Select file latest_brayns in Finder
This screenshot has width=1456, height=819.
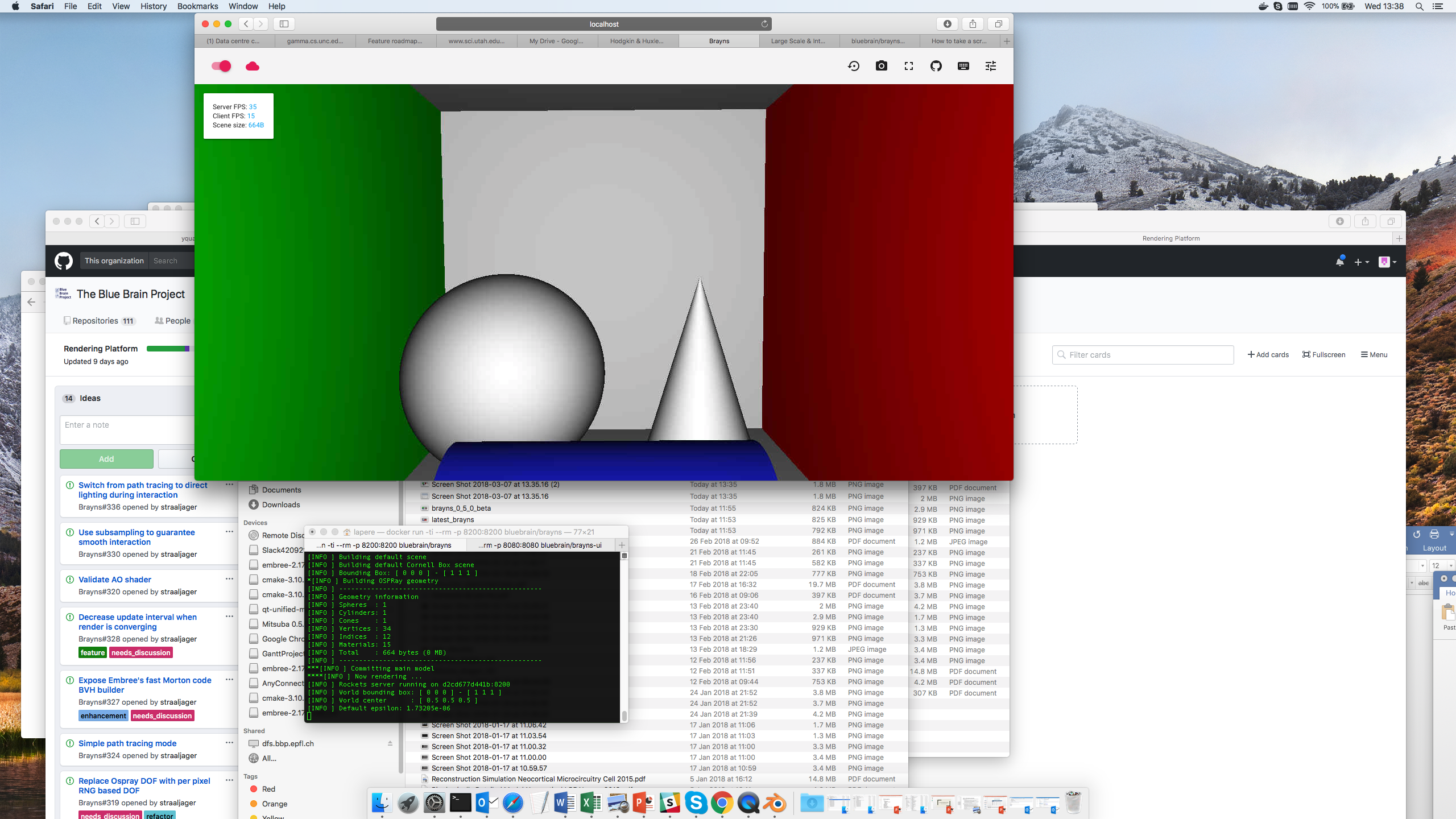[452, 520]
